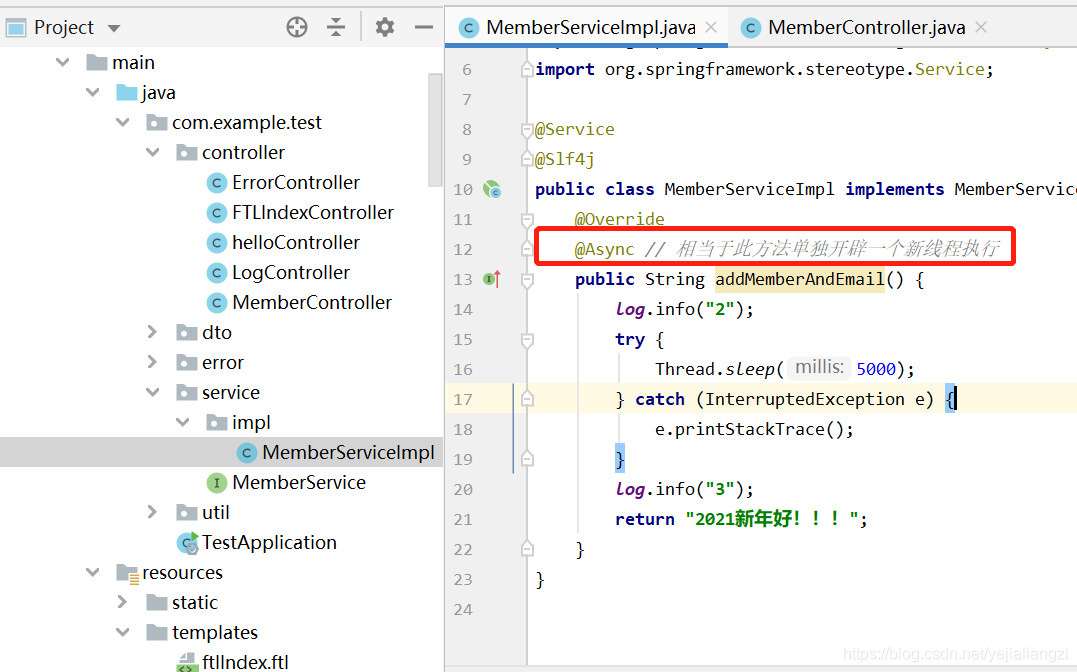
Task: Toggle code folding at line 8 @Service
Action: (527, 129)
